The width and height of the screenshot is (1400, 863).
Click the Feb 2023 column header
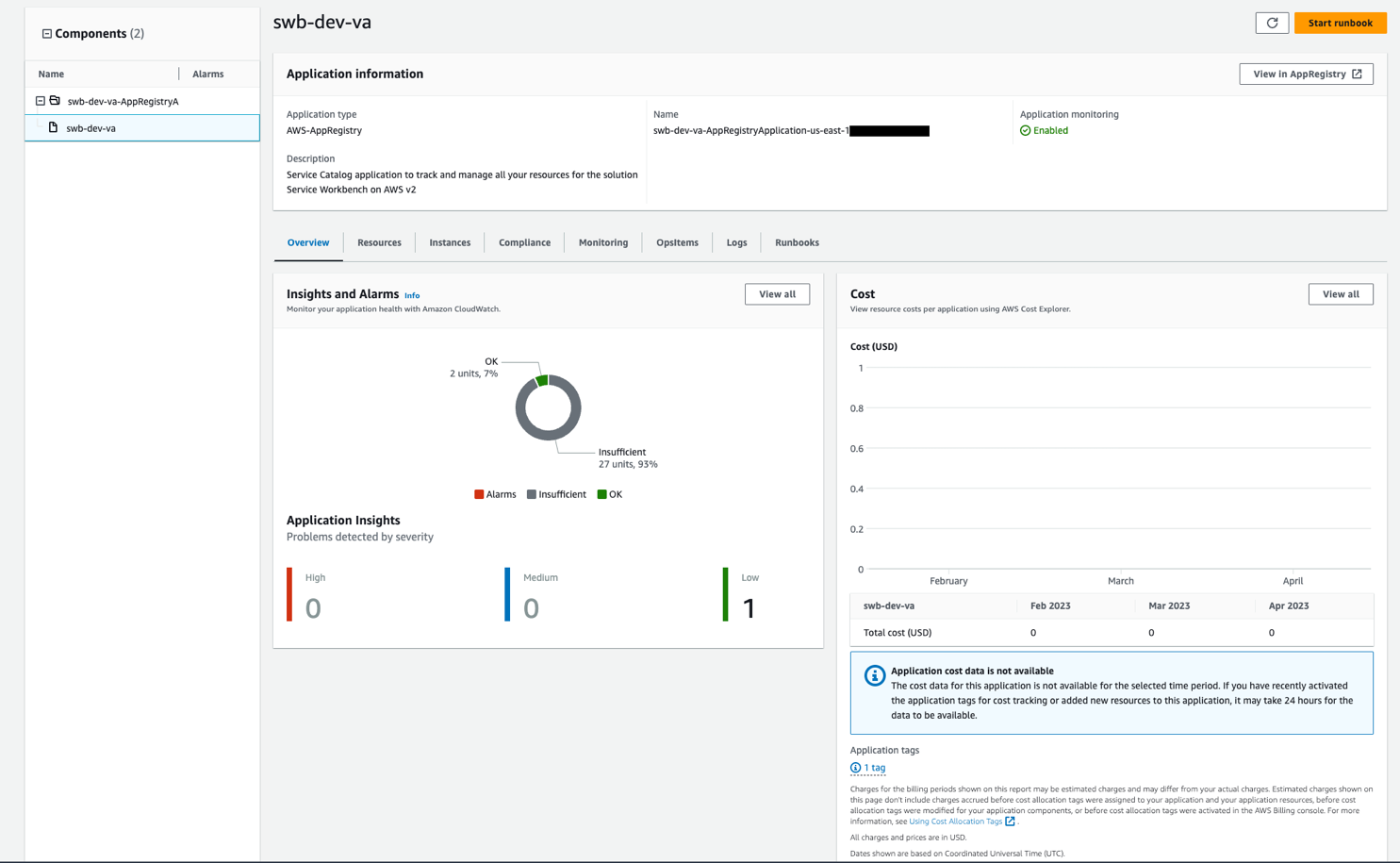click(1050, 606)
